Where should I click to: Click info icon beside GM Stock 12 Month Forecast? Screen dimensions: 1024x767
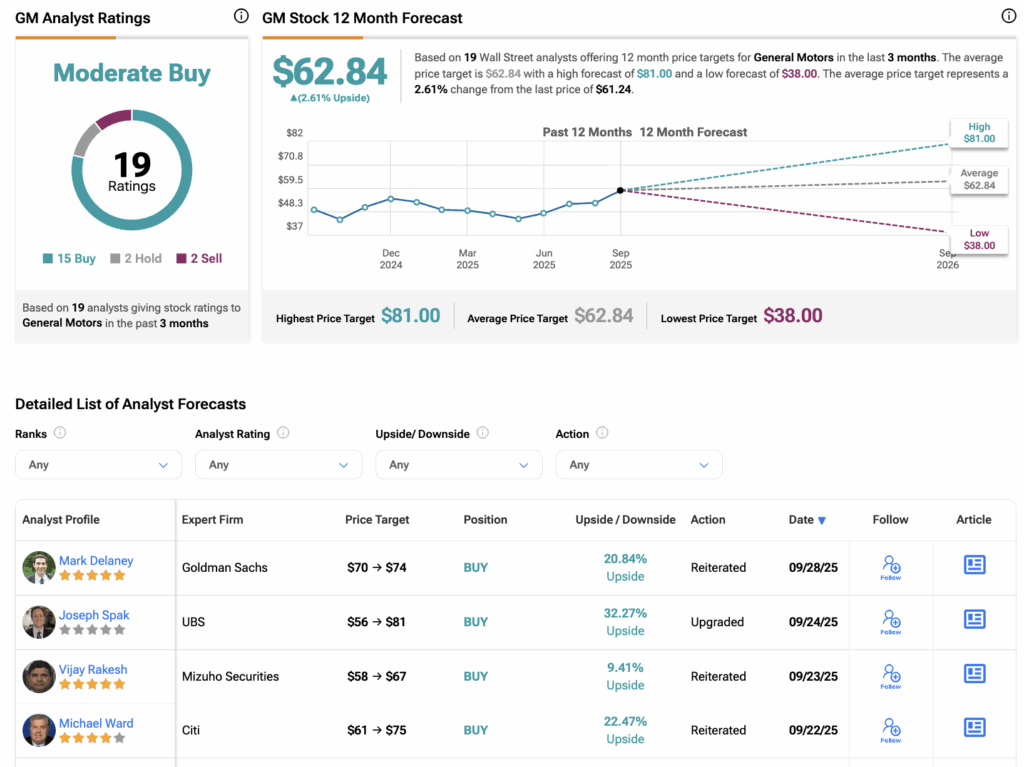[1008, 16]
